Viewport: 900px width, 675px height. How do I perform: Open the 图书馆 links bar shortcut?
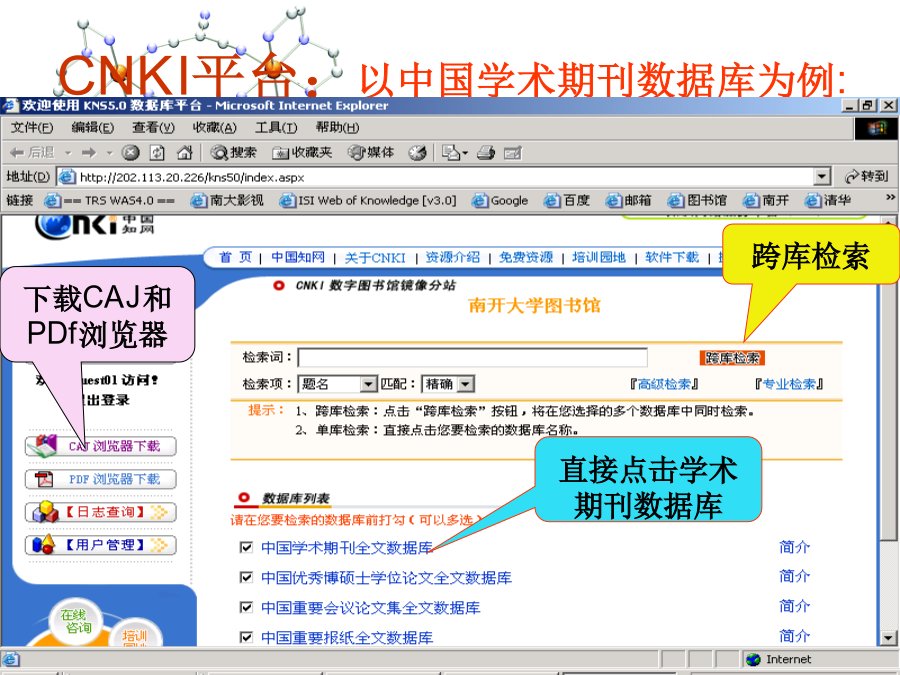point(697,200)
